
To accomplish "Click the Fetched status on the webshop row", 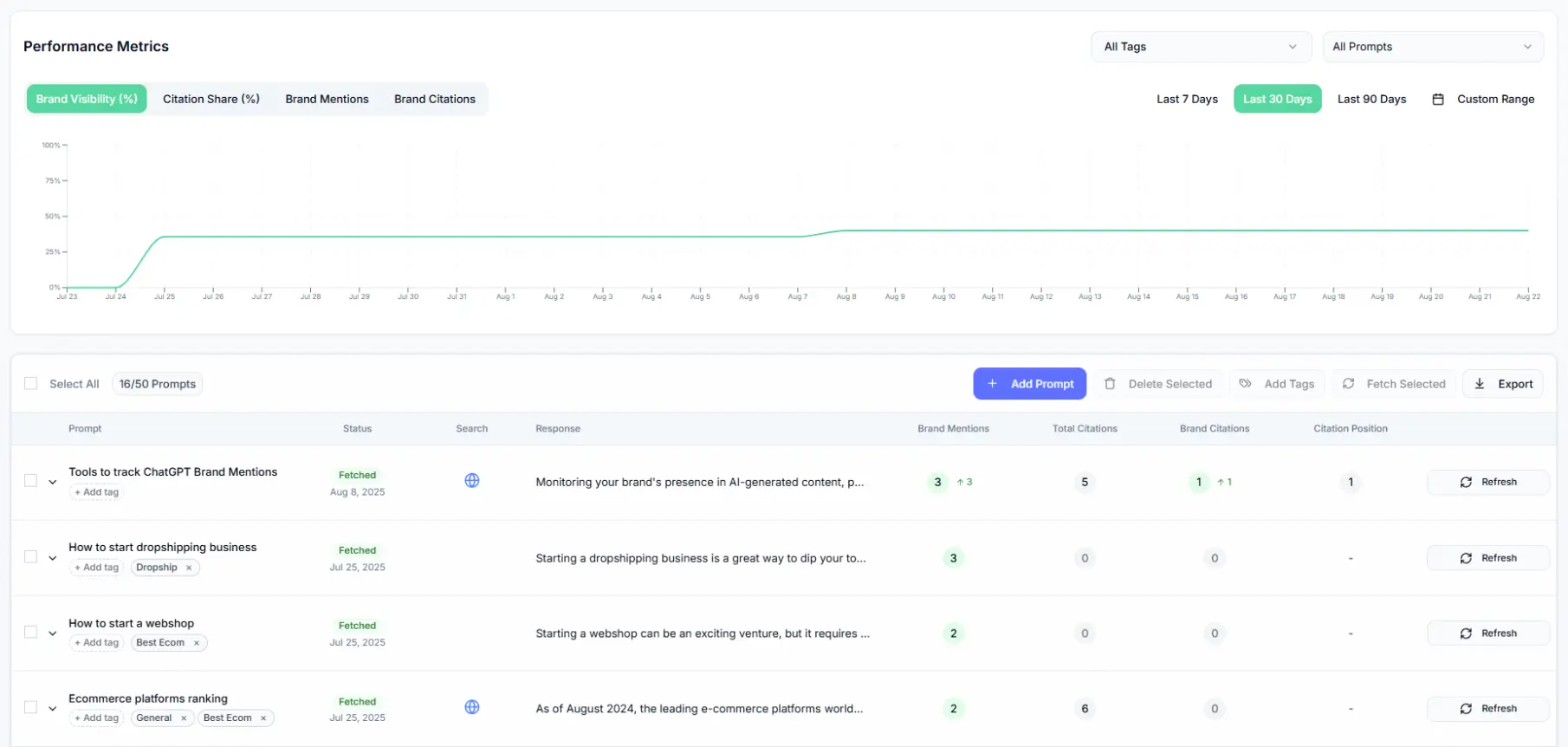I will point(357,626).
